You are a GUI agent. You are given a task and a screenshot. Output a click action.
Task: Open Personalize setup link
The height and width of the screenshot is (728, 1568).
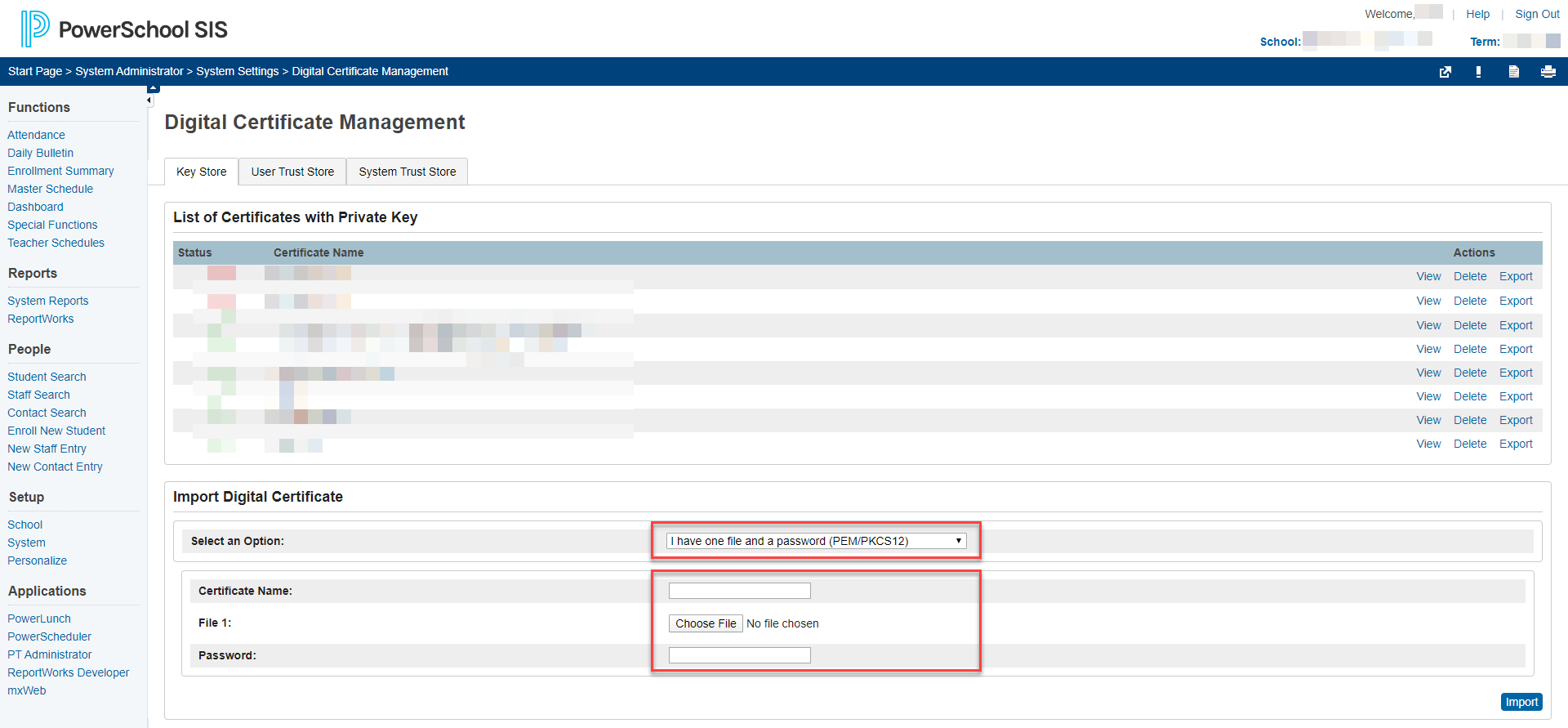coord(37,561)
